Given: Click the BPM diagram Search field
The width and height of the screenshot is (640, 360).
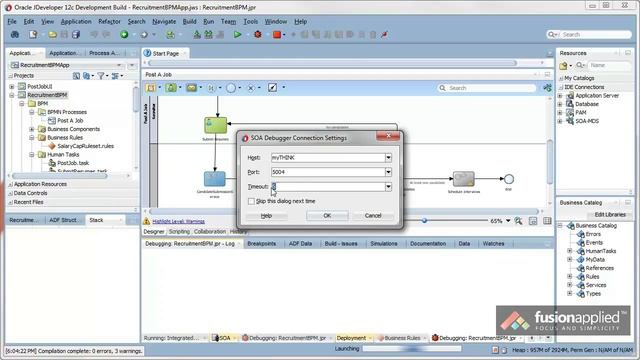Looking at the screenshot, I should coord(487,88).
